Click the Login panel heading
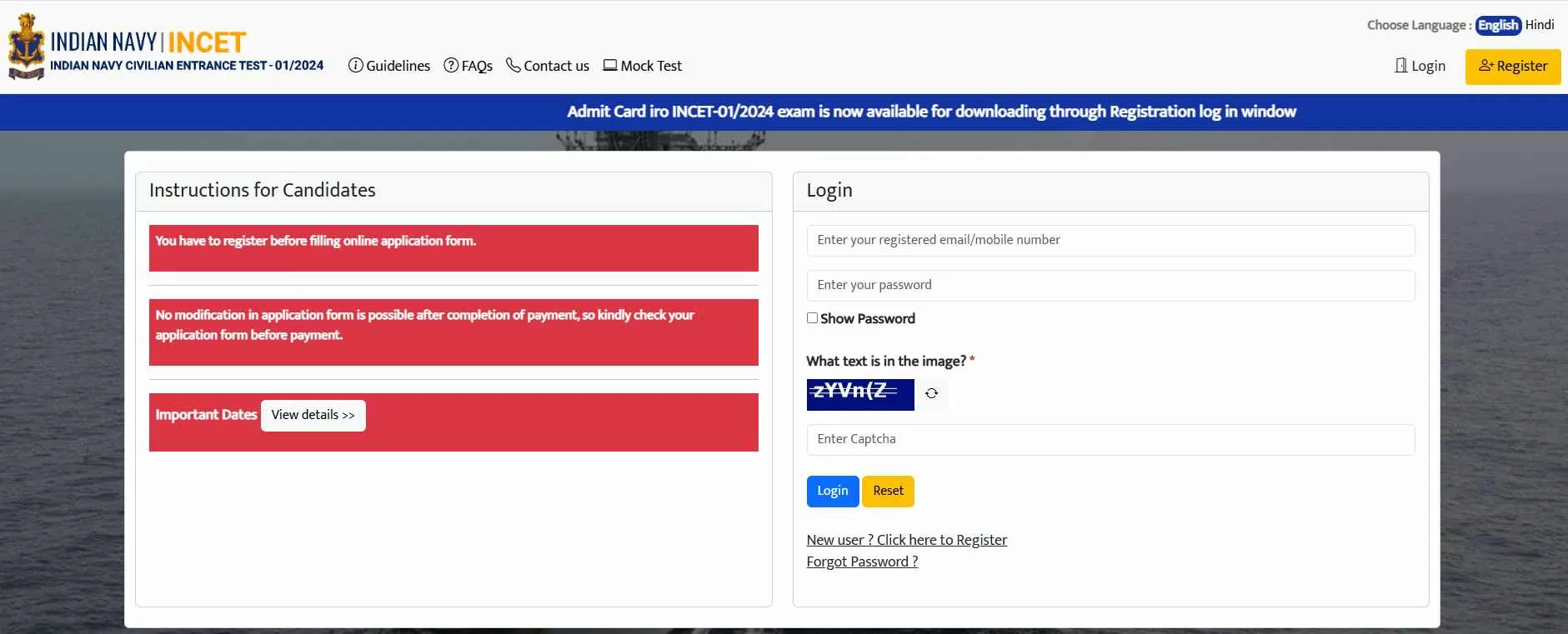 point(829,190)
